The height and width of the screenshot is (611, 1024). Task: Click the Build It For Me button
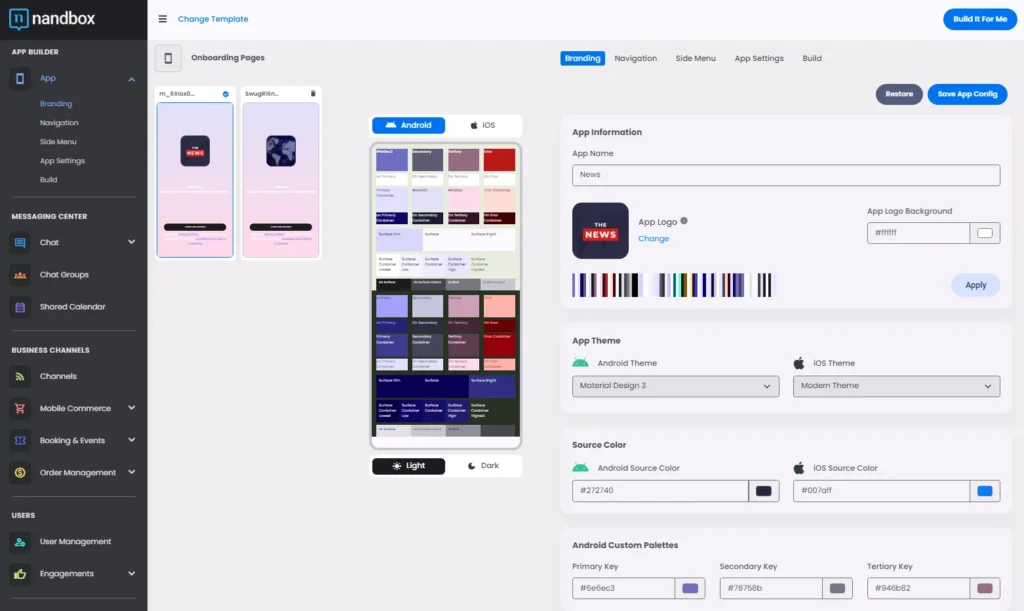click(979, 19)
